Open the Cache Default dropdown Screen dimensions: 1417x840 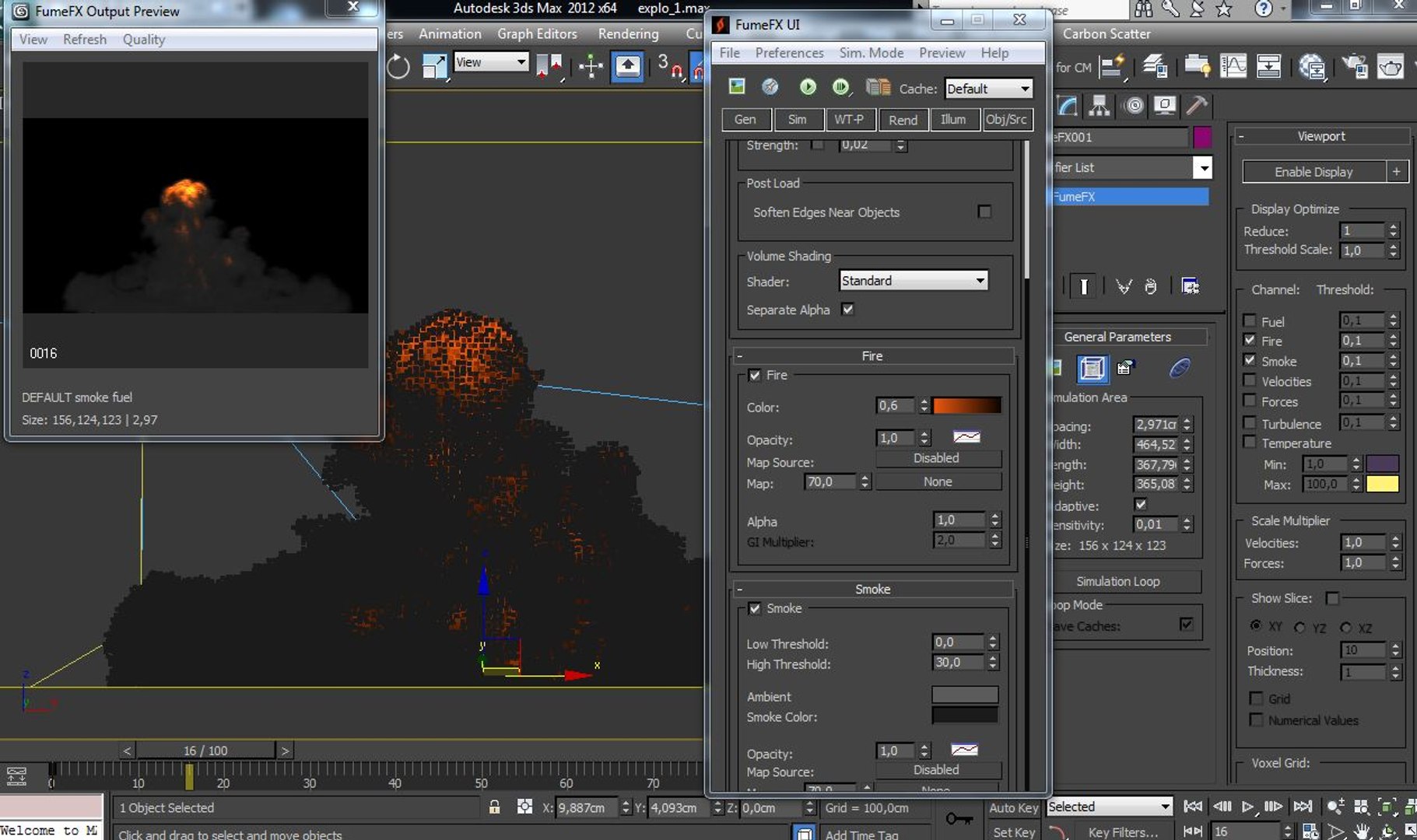pyautogui.click(x=989, y=89)
